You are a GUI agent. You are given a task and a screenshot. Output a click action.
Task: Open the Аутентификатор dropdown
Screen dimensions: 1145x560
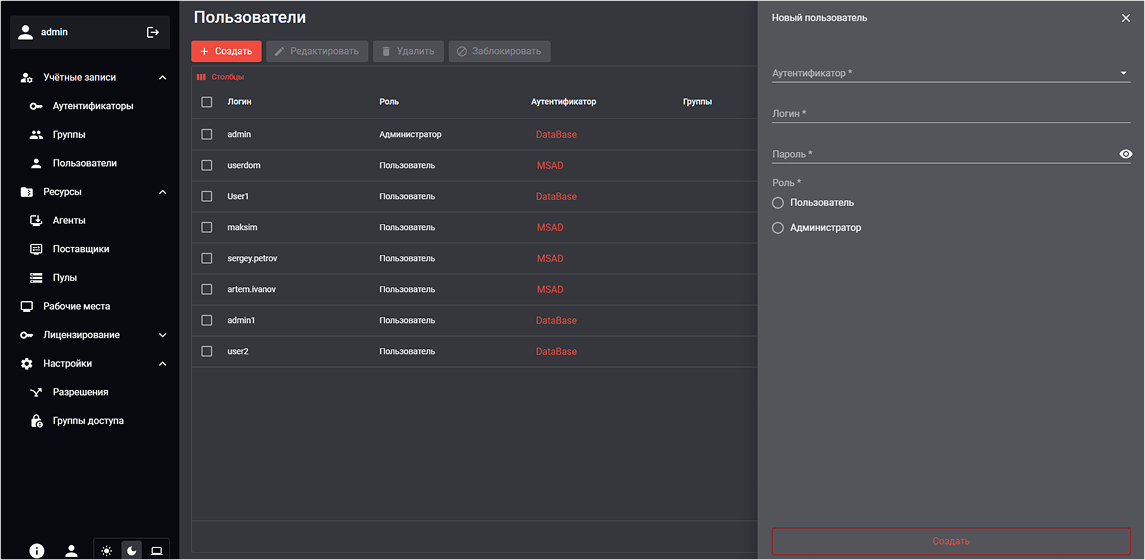click(x=950, y=73)
